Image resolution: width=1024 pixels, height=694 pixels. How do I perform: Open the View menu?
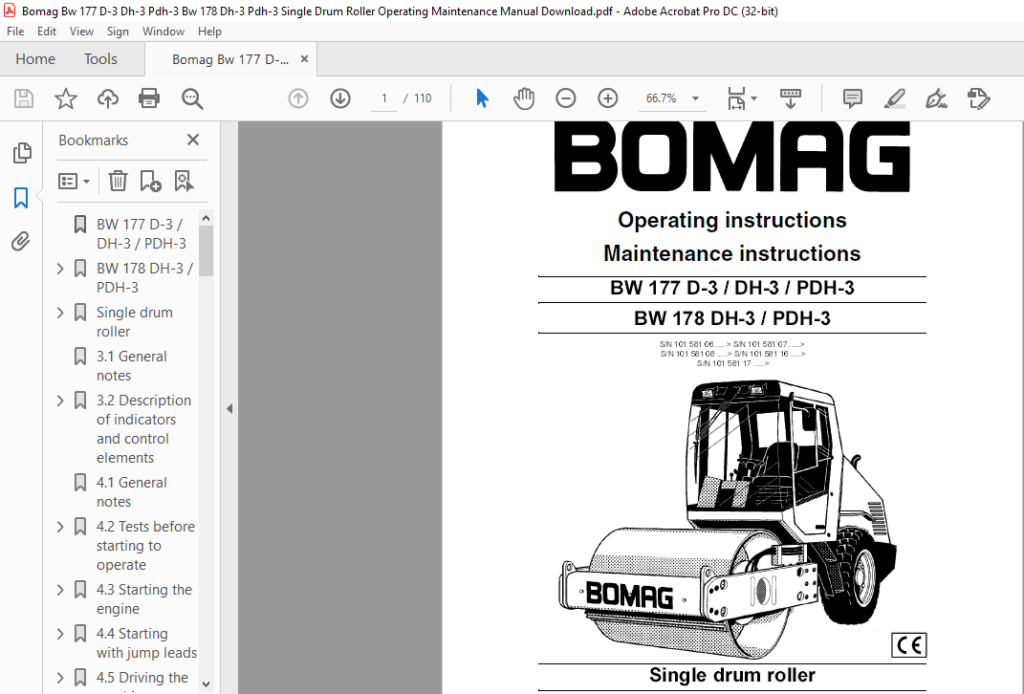tap(82, 31)
